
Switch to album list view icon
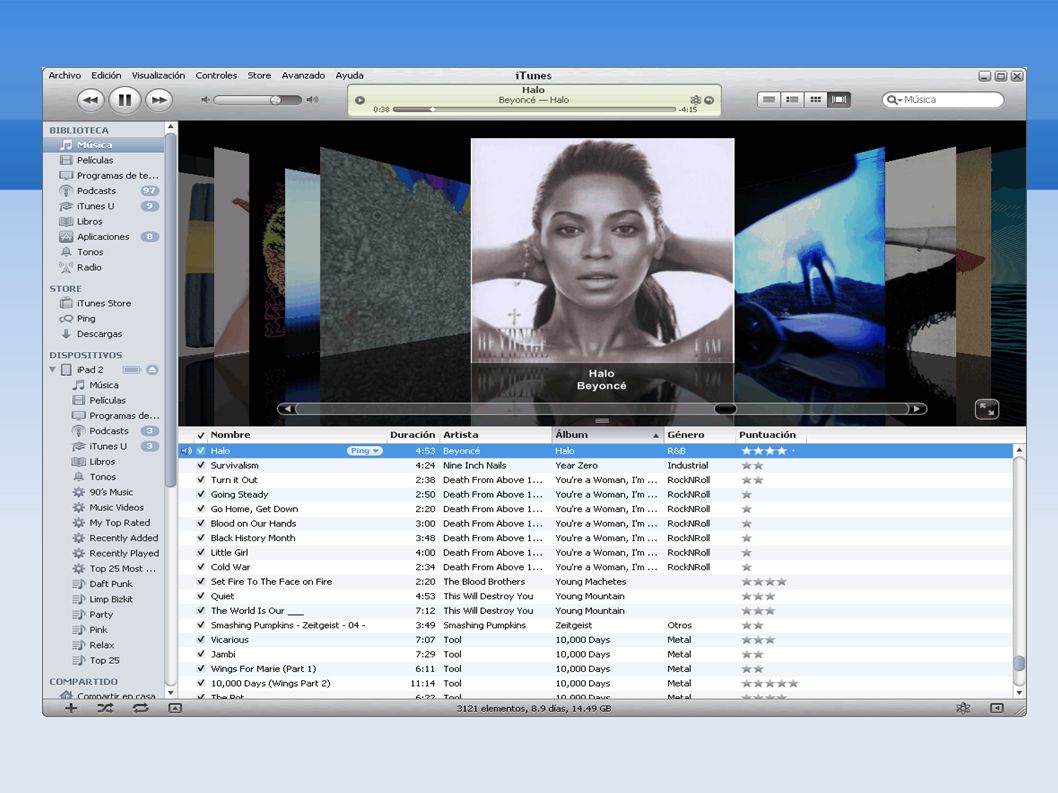[792, 100]
